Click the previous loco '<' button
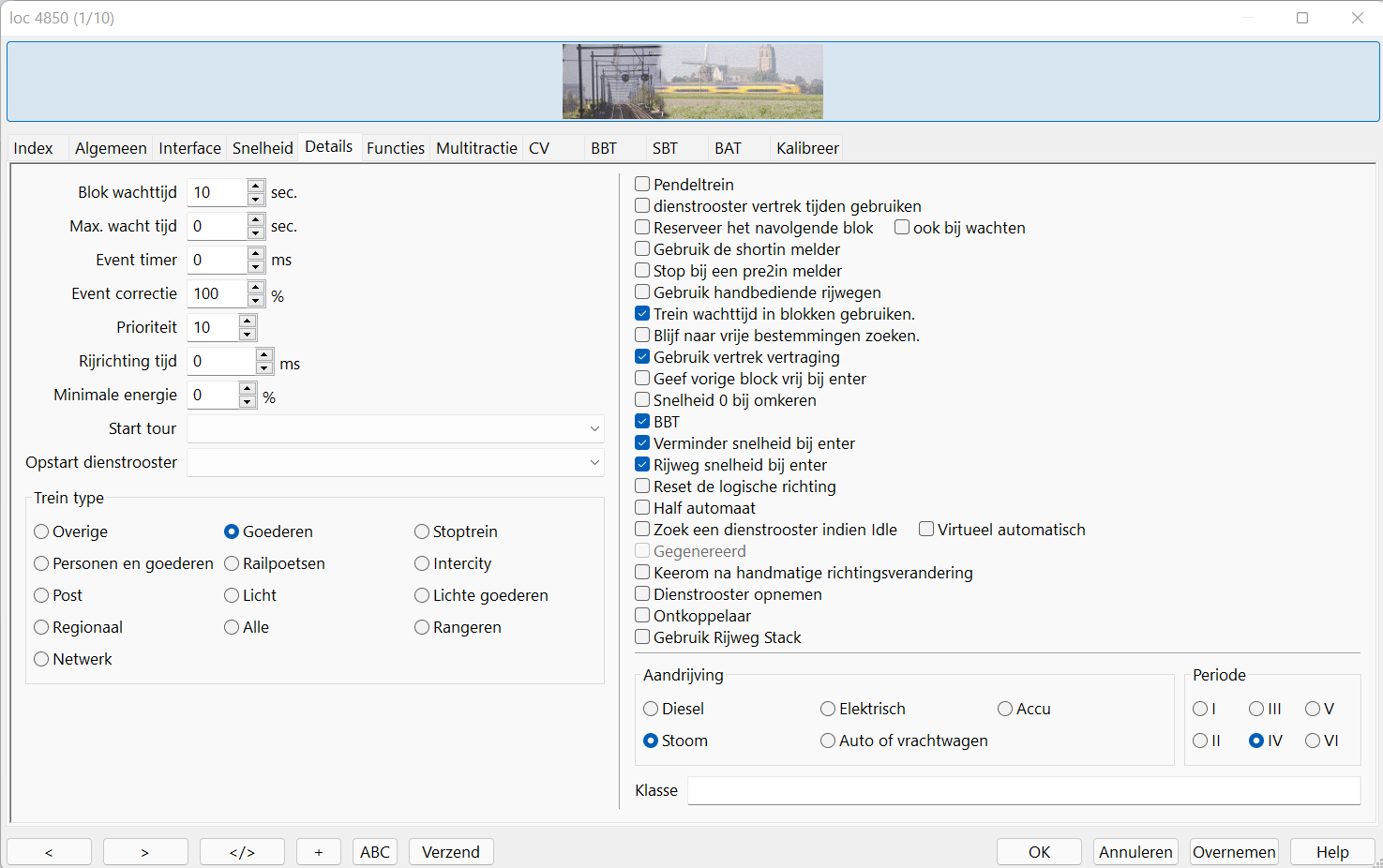This screenshot has width=1383, height=868. (49, 852)
